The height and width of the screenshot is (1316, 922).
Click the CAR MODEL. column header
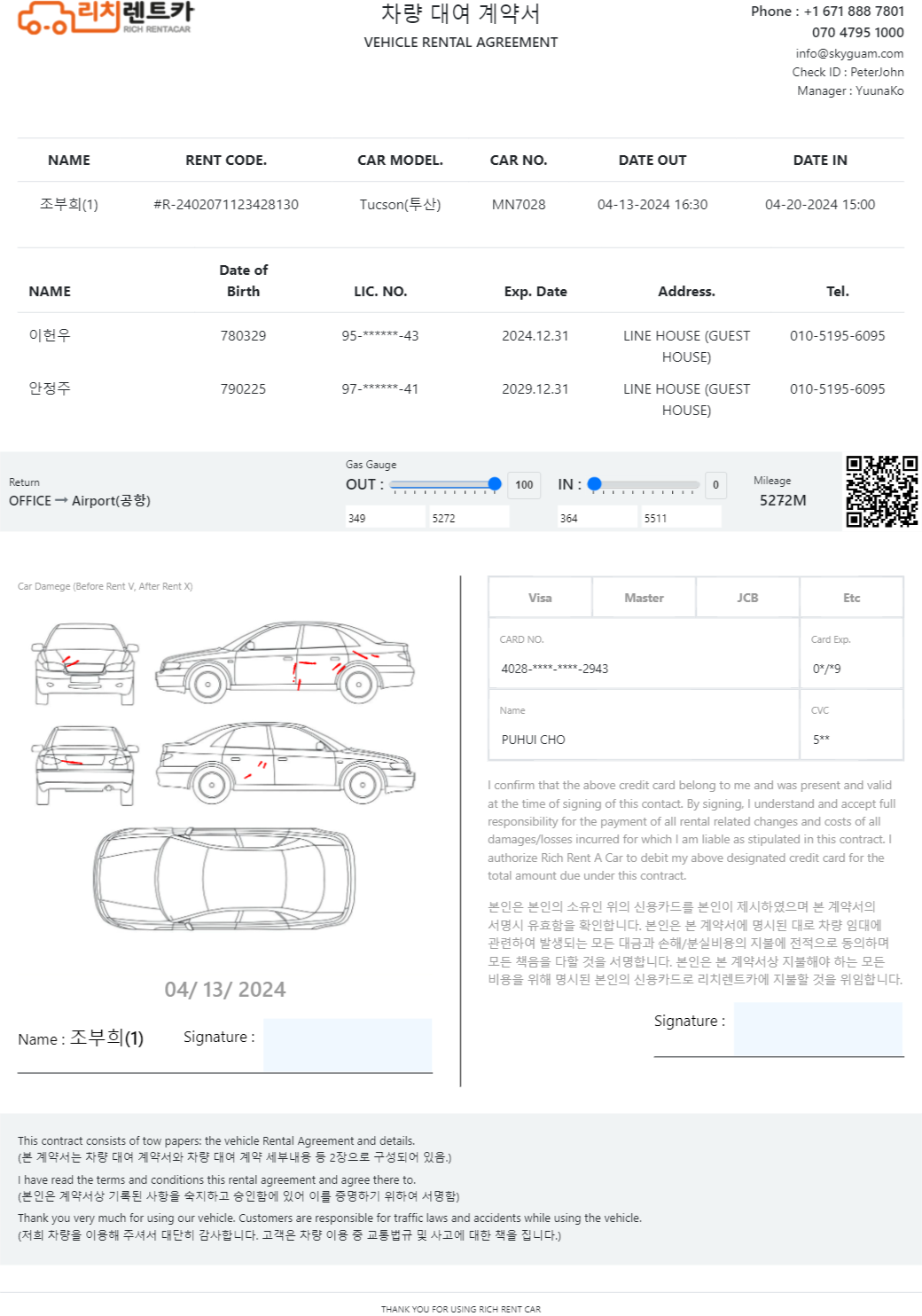[x=400, y=161]
